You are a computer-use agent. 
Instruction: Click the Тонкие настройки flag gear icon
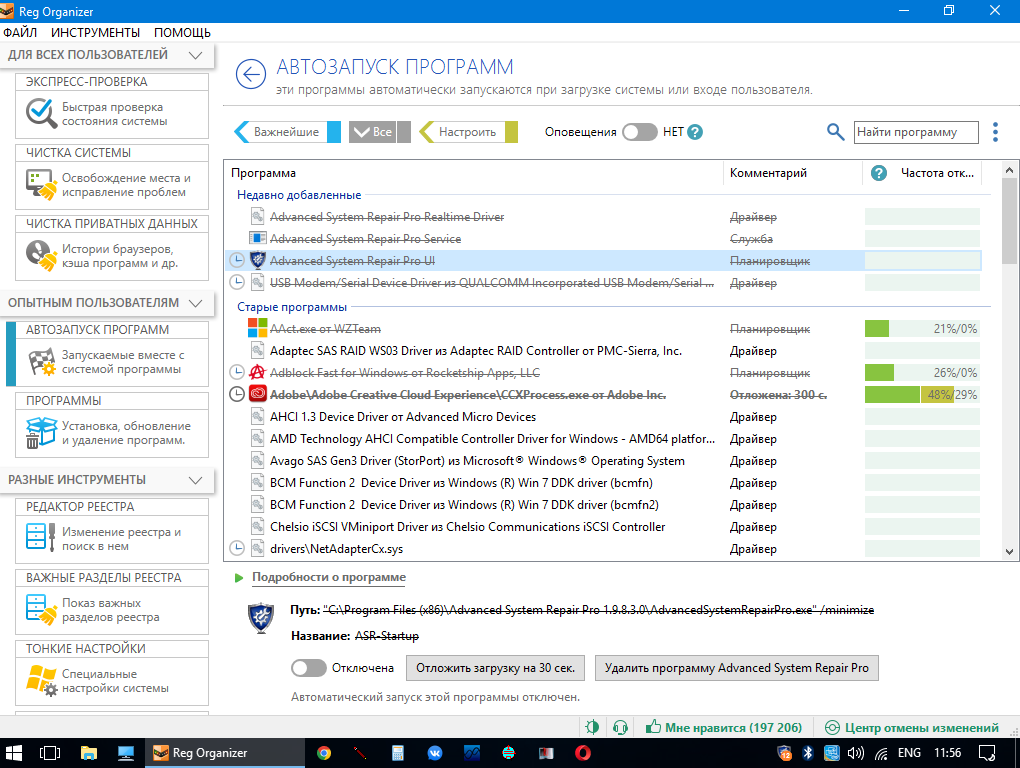tap(42, 680)
